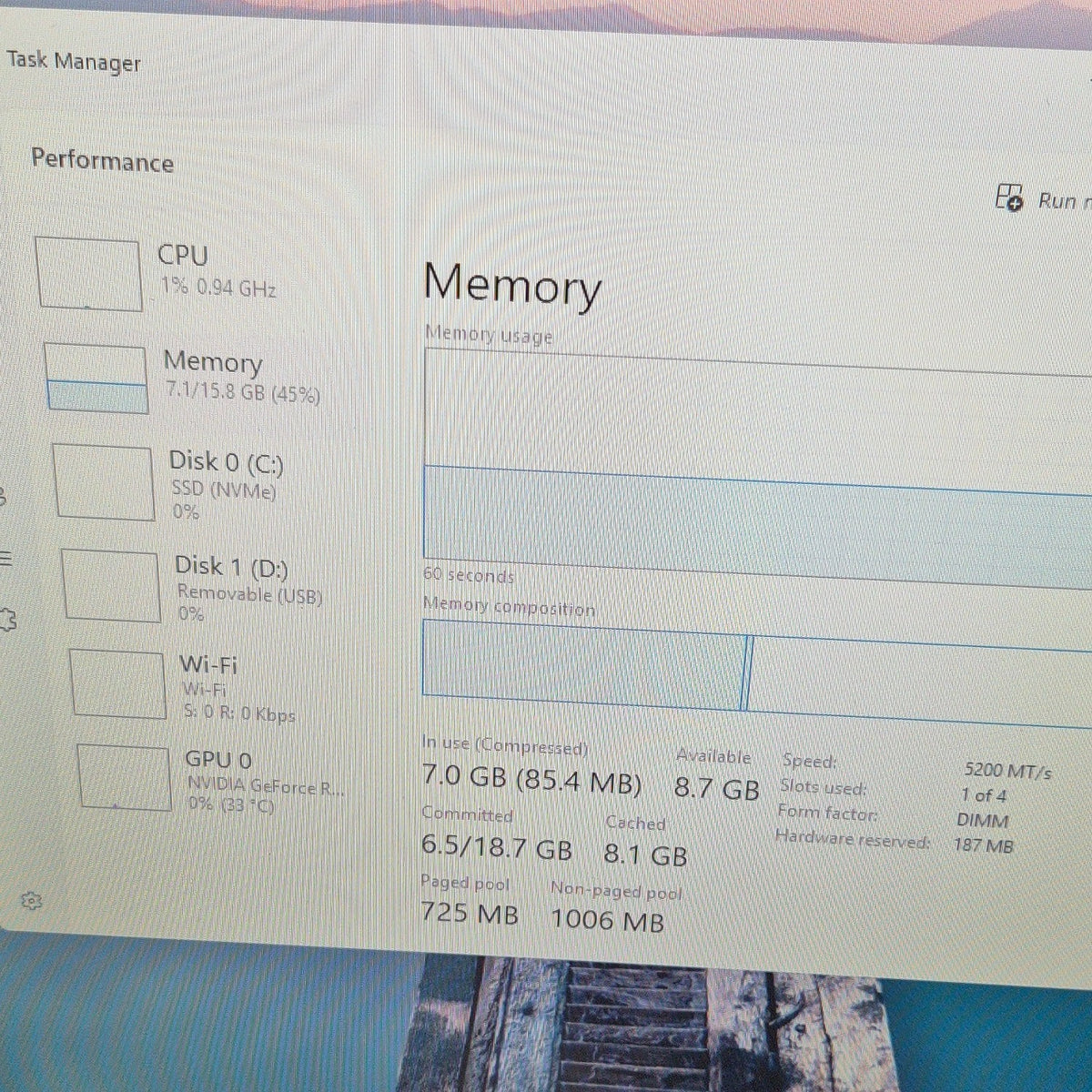Click standby segment of Memory composition bar
Screen dimensions: 1092x1092
[919, 681]
